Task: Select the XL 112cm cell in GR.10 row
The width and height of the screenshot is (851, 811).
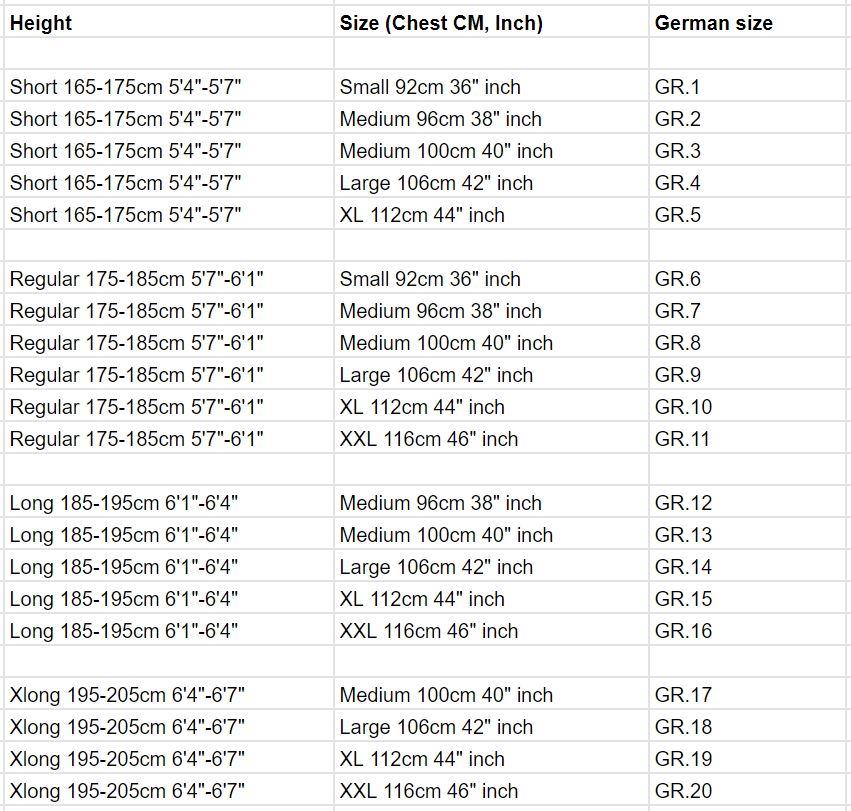Action: (x=422, y=407)
